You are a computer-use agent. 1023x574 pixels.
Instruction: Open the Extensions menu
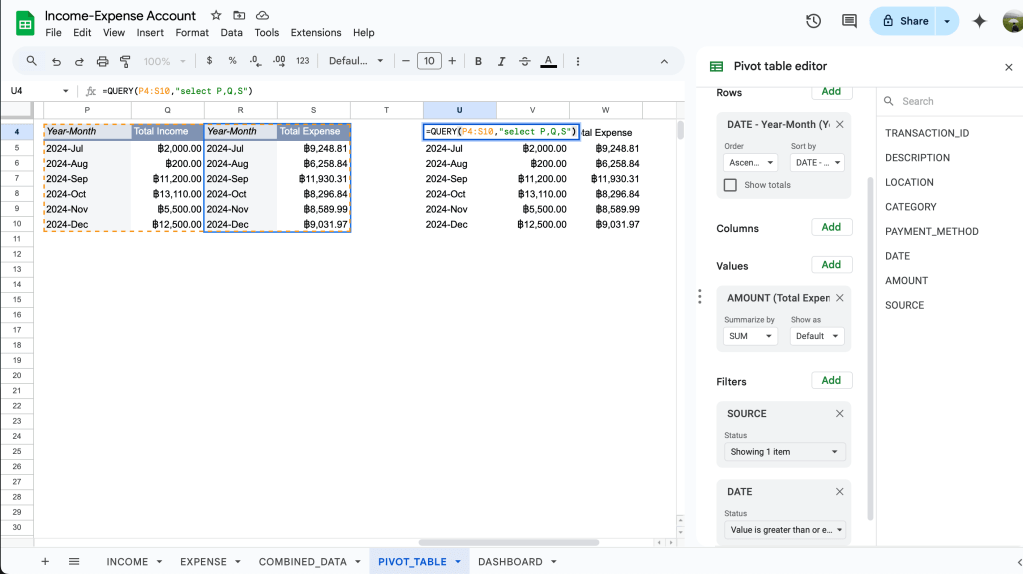tap(315, 33)
